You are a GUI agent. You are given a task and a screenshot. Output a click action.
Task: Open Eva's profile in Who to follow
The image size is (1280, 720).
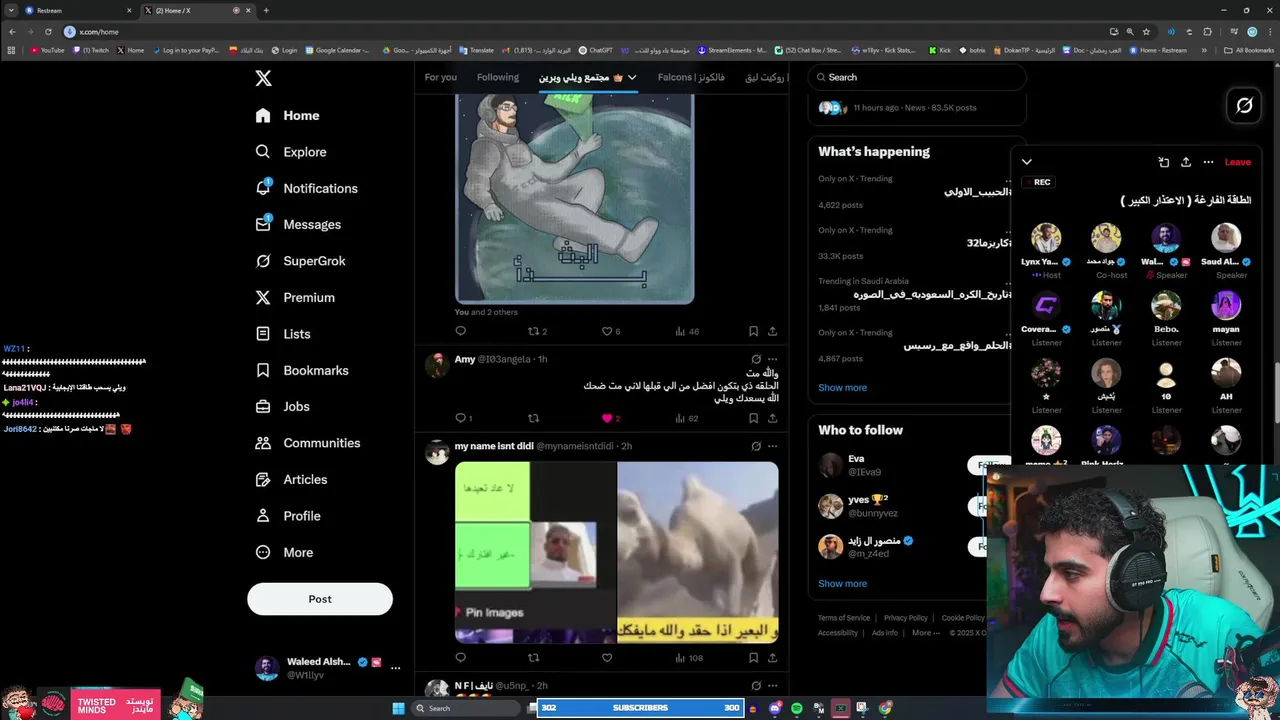click(x=856, y=459)
